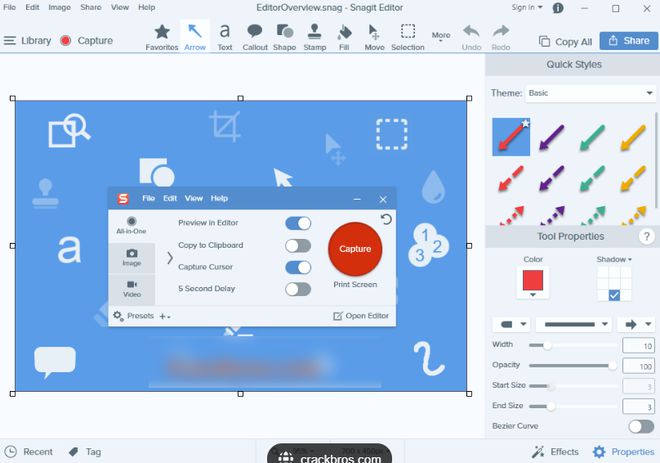Click the Redo arrow
Viewport: 660px width, 463px height.
500,37
